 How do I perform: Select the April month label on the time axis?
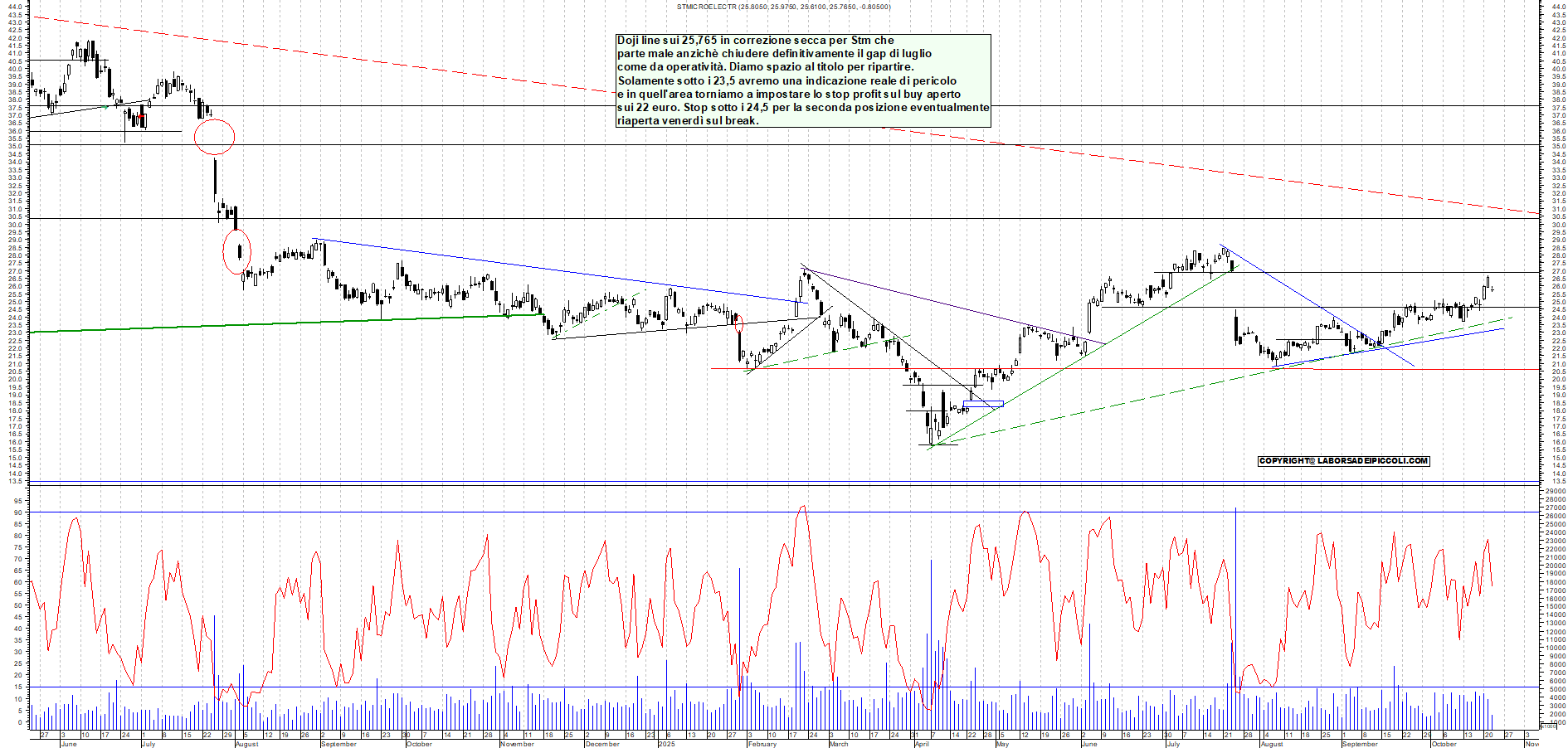pos(922,744)
